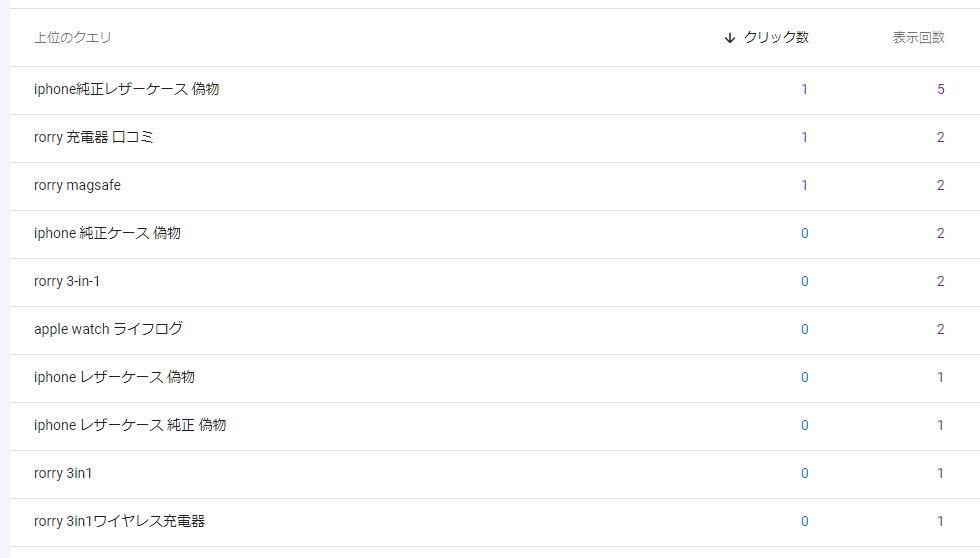Click impressions value for rorry 3in1ワイヤレス充電器

[940, 521]
